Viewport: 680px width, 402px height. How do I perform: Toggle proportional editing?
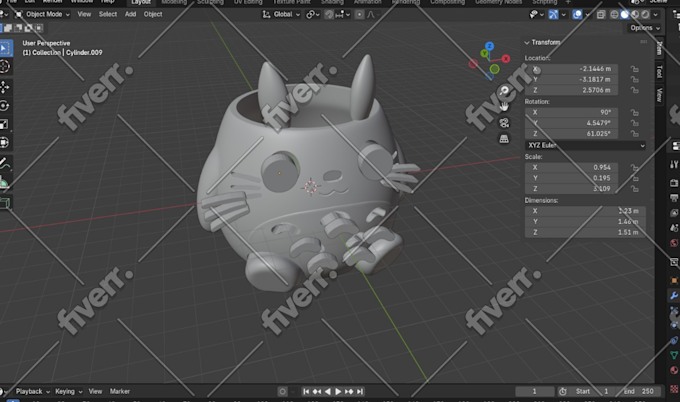(360, 15)
